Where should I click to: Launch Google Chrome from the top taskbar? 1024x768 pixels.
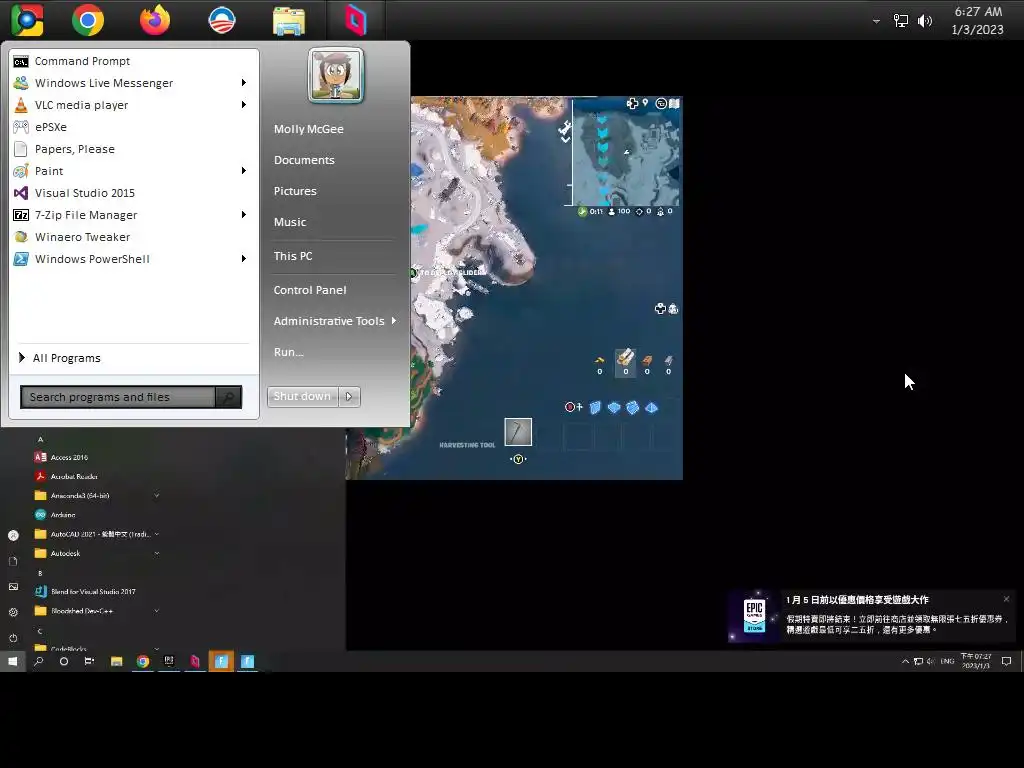point(88,20)
